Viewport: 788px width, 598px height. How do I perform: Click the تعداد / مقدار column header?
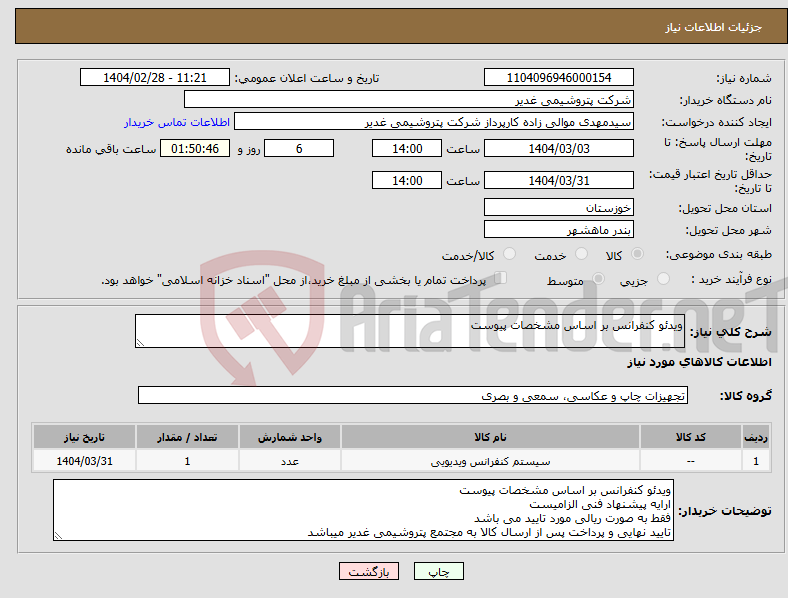coord(187,437)
